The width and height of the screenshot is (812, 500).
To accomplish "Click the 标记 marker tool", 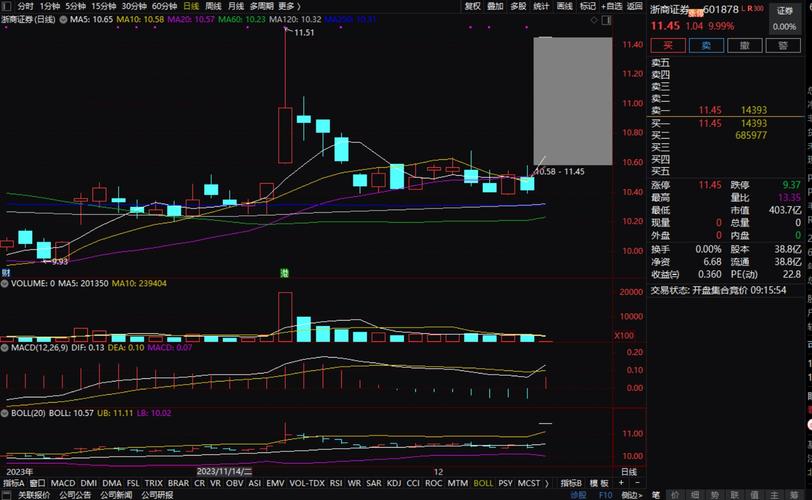I will 588,6.
